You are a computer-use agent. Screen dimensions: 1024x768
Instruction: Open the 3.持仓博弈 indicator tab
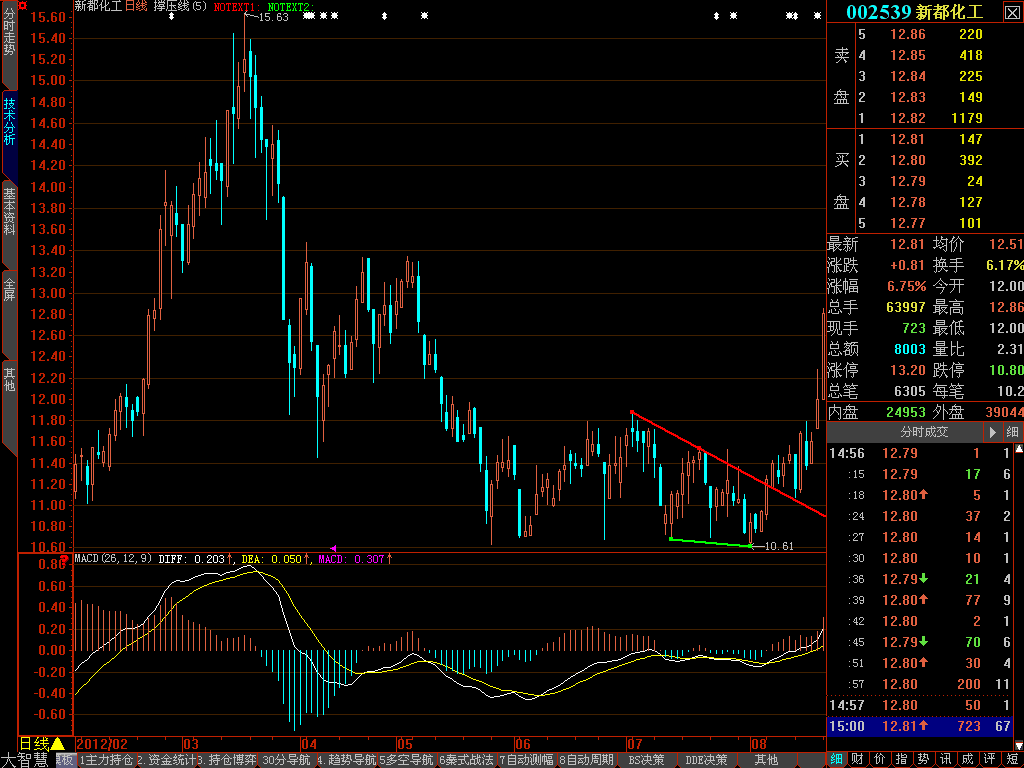tap(227, 760)
